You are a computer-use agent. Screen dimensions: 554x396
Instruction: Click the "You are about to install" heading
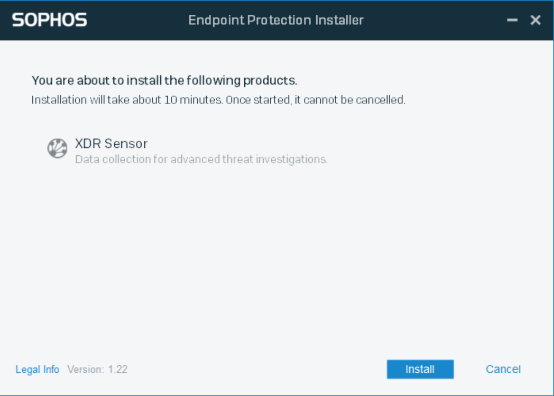[x=164, y=81]
